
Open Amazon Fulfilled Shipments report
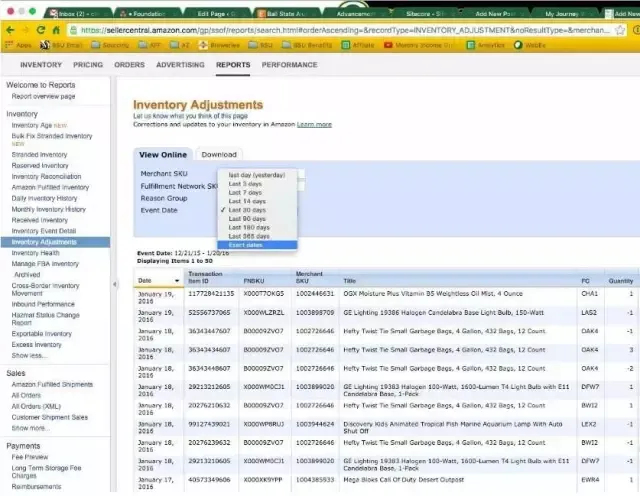tap(52, 385)
